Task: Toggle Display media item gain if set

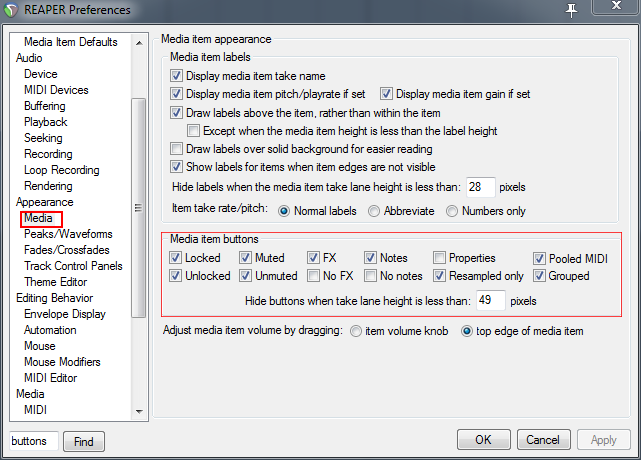Action: tap(386, 94)
